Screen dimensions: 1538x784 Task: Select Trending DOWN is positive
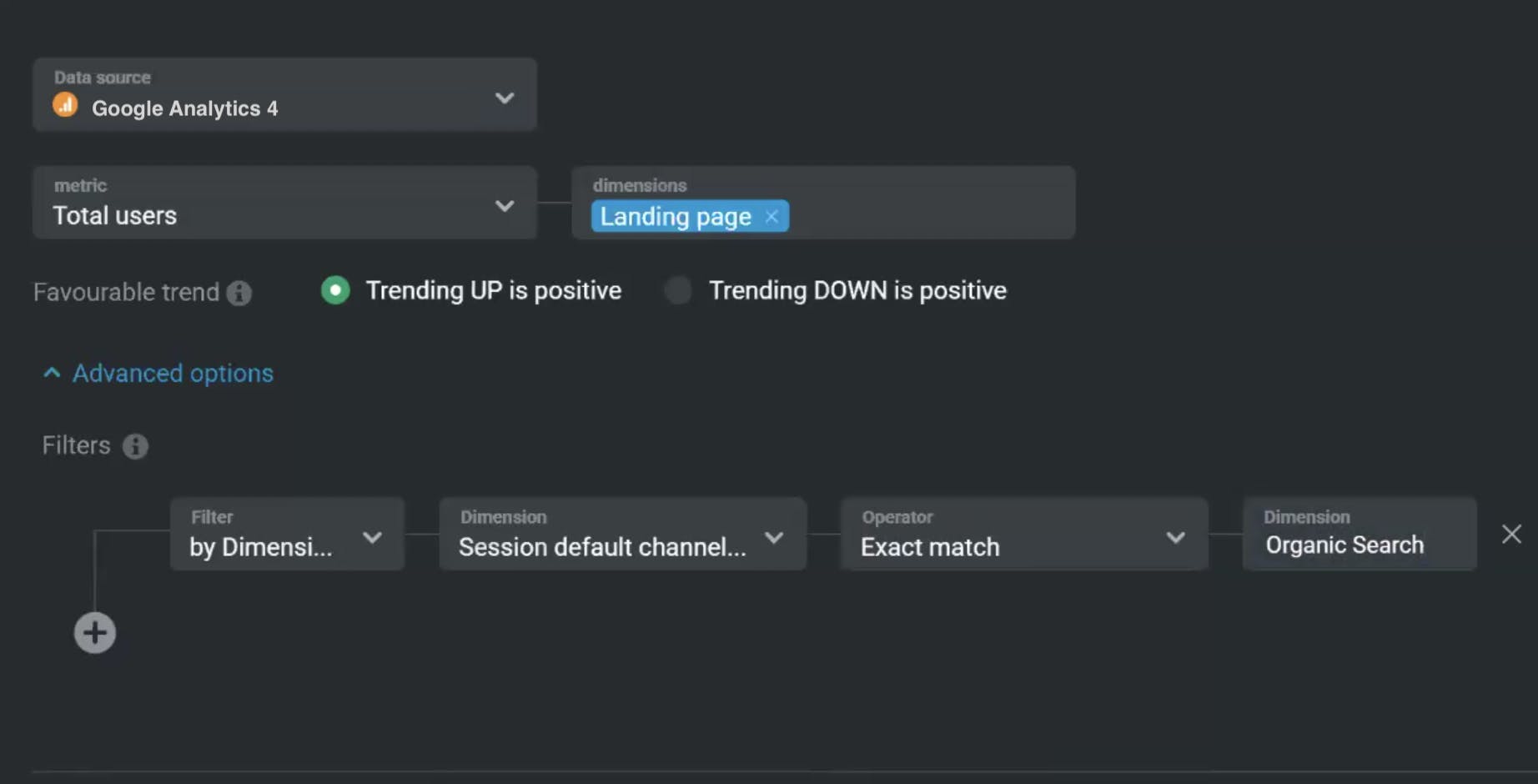coord(678,290)
